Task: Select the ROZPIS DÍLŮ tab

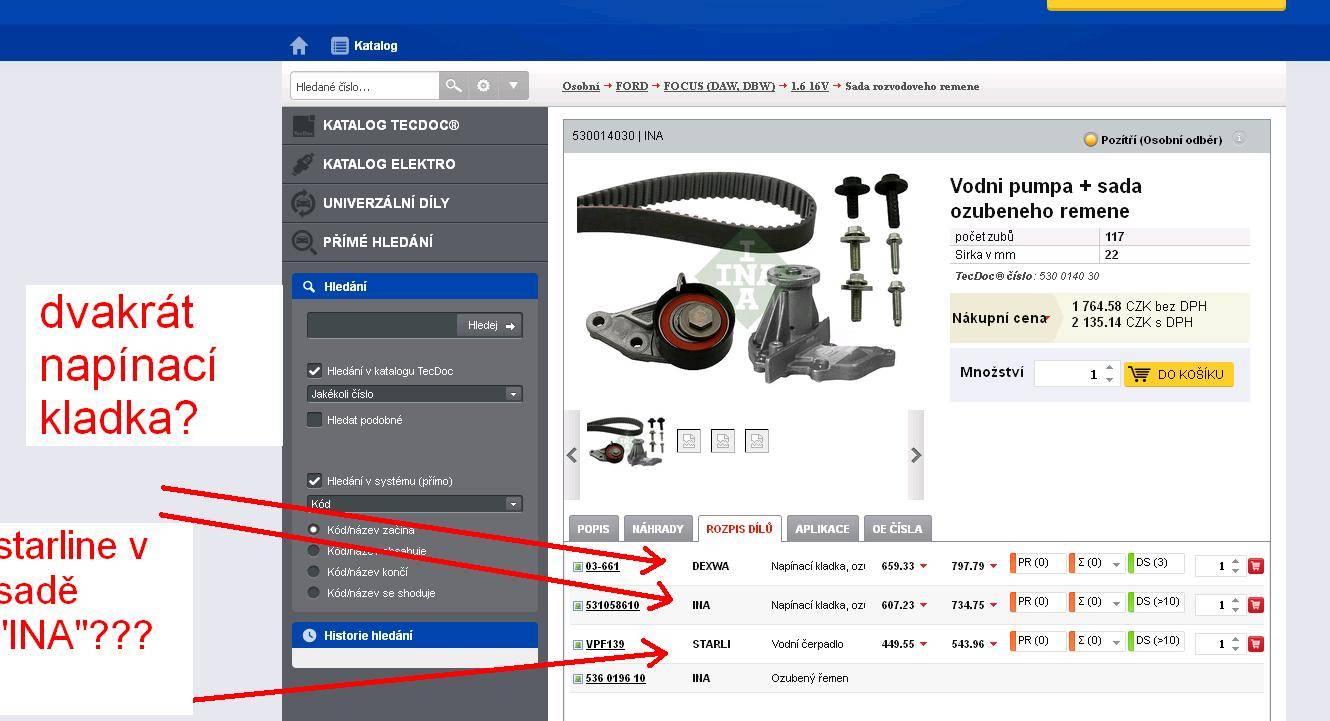Action: (739, 529)
